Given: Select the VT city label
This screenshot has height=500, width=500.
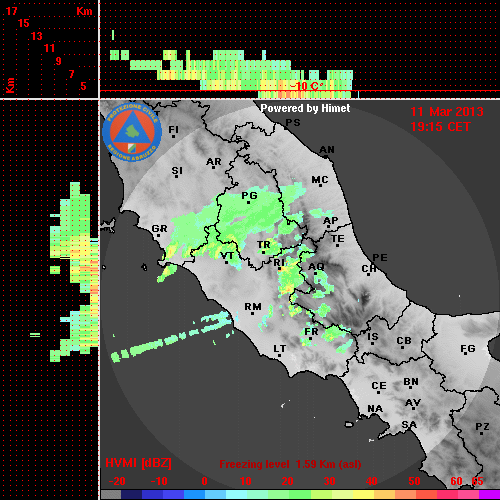Looking at the screenshot, I should click(x=227, y=256).
